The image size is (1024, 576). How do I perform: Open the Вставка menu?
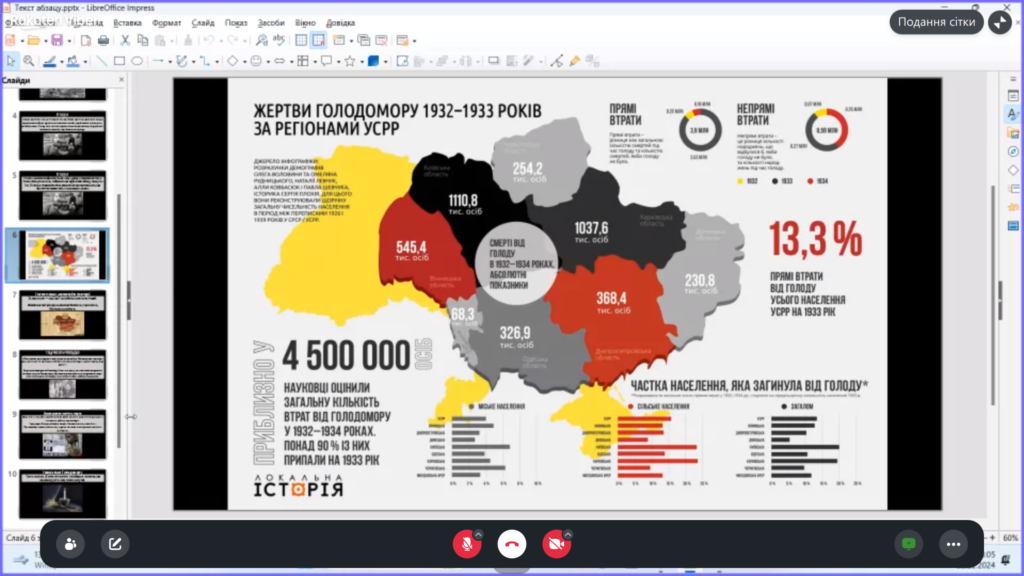(x=127, y=22)
